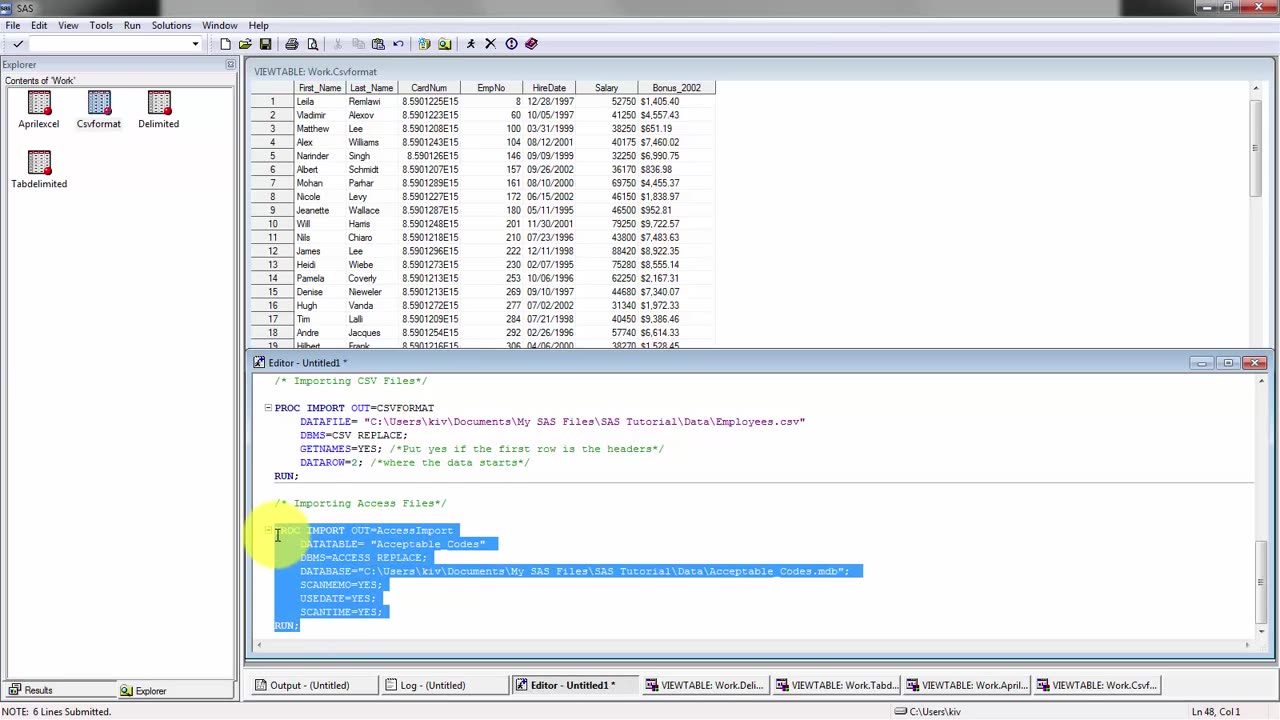The height and width of the screenshot is (720, 1280).
Task: Click the Print toolbar icon
Action: [x=292, y=44]
